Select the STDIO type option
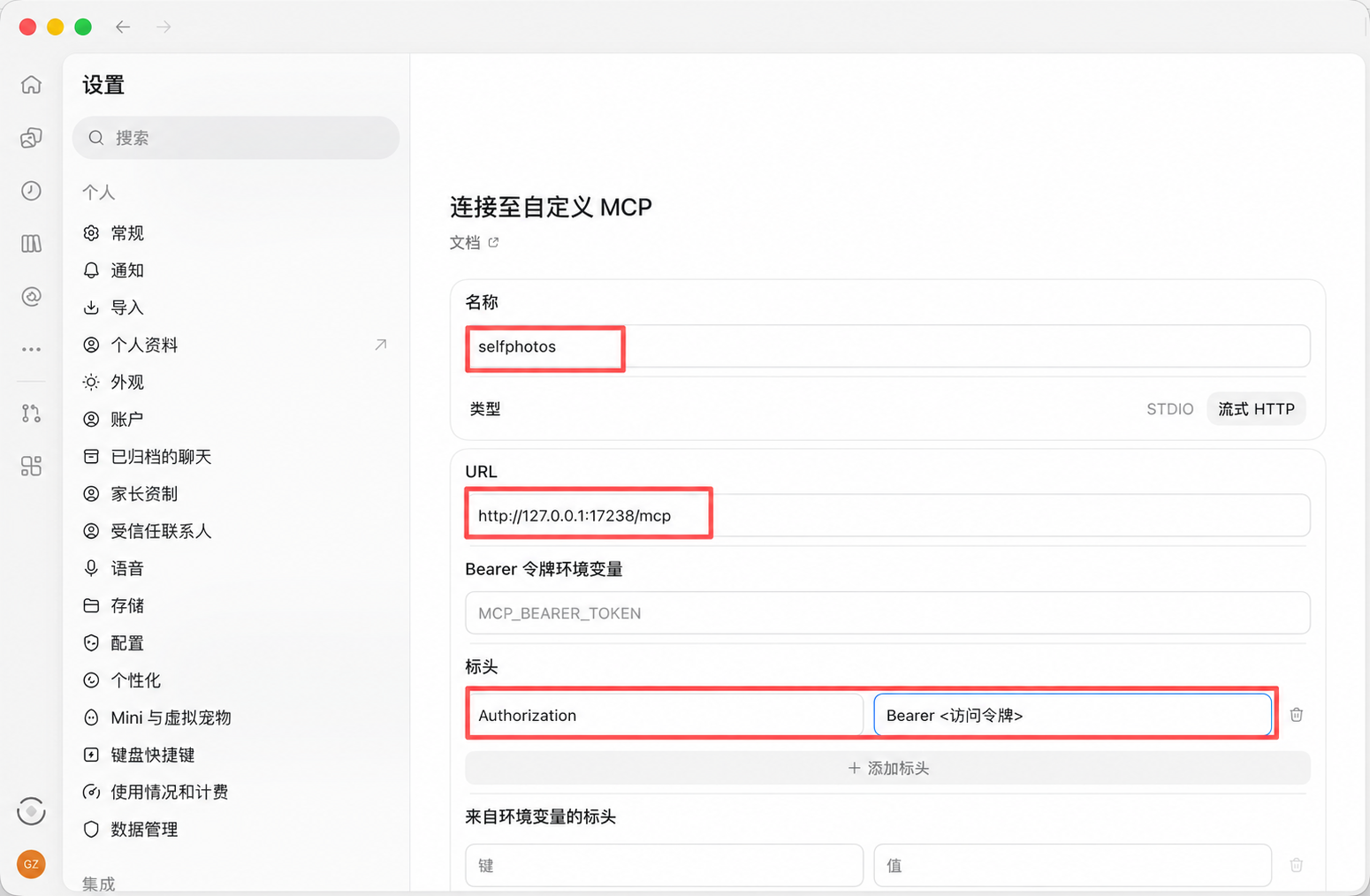 coord(1169,409)
